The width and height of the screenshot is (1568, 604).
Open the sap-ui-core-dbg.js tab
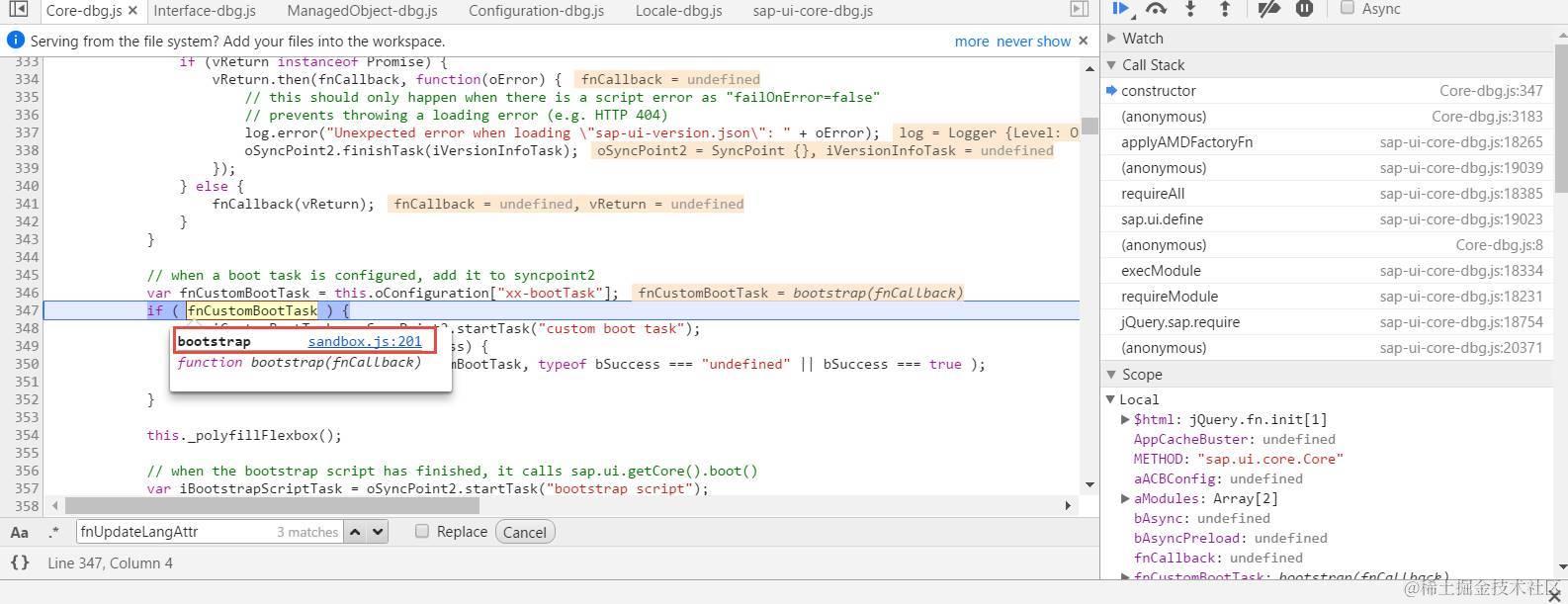pos(813,11)
